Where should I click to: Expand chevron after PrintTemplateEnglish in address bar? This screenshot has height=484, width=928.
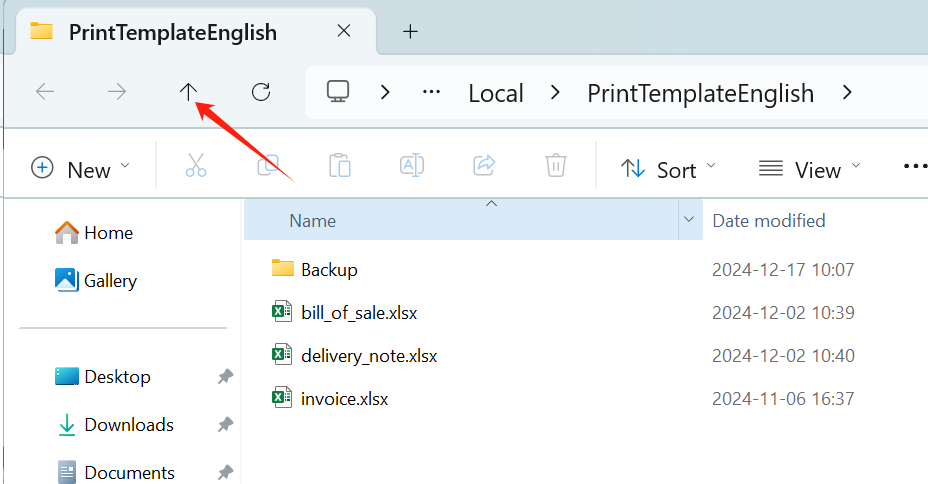(x=847, y=93)
